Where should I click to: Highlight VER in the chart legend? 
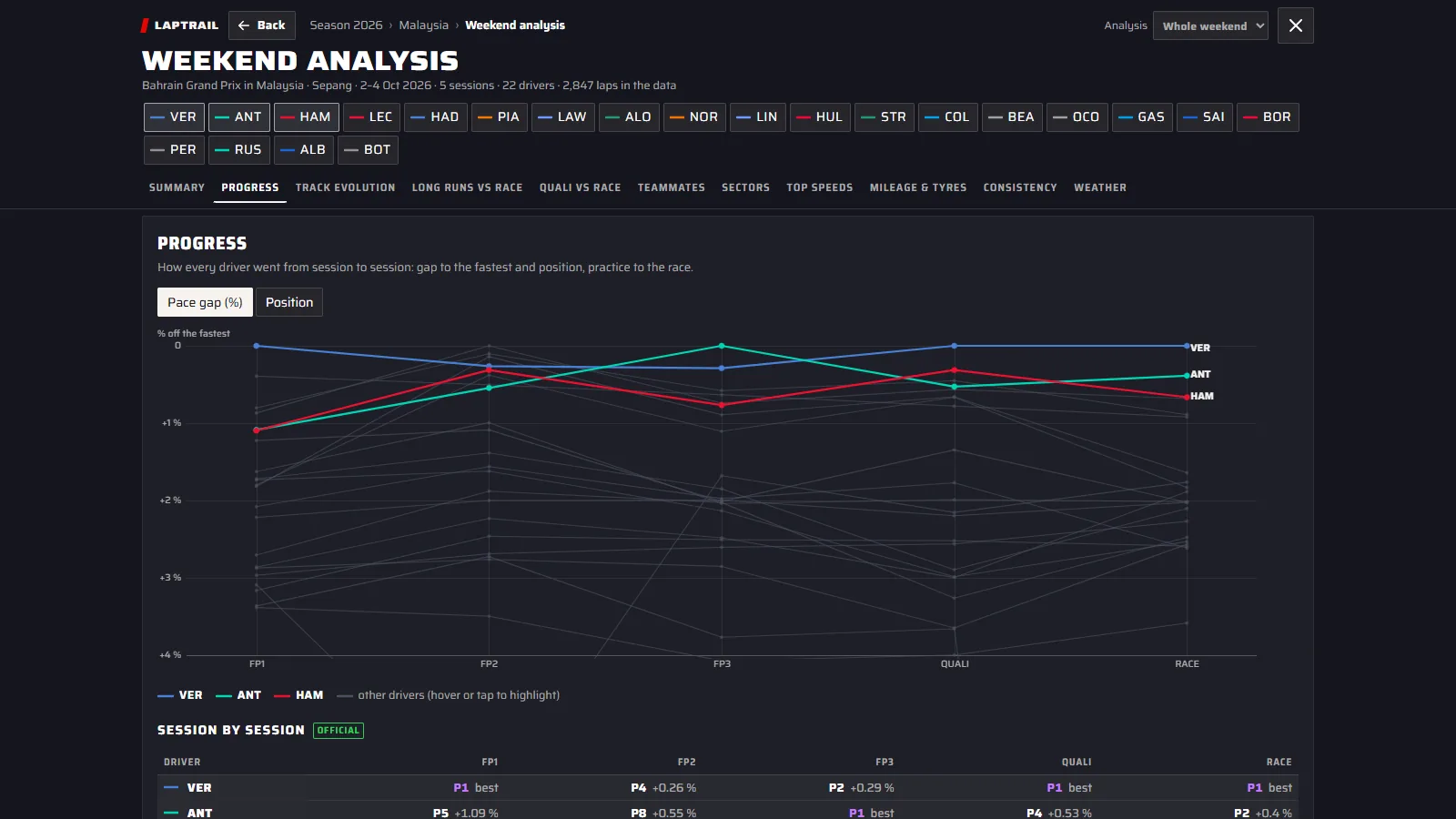pyautogui.click(x=180, y=695)
